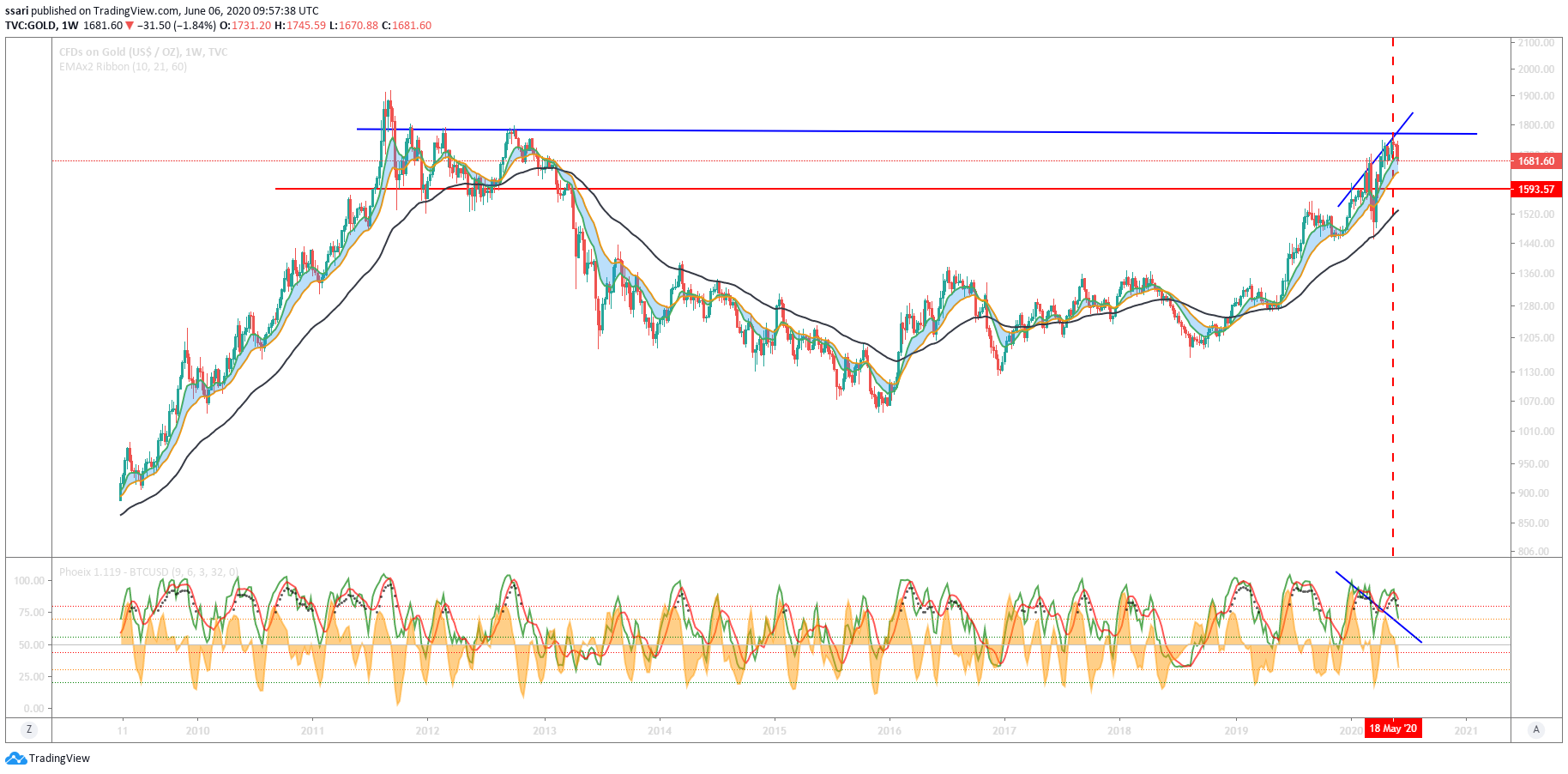Click the 1130.00 price axis label
This screenshot has width=1568, height=774.
coord(1535,372)
